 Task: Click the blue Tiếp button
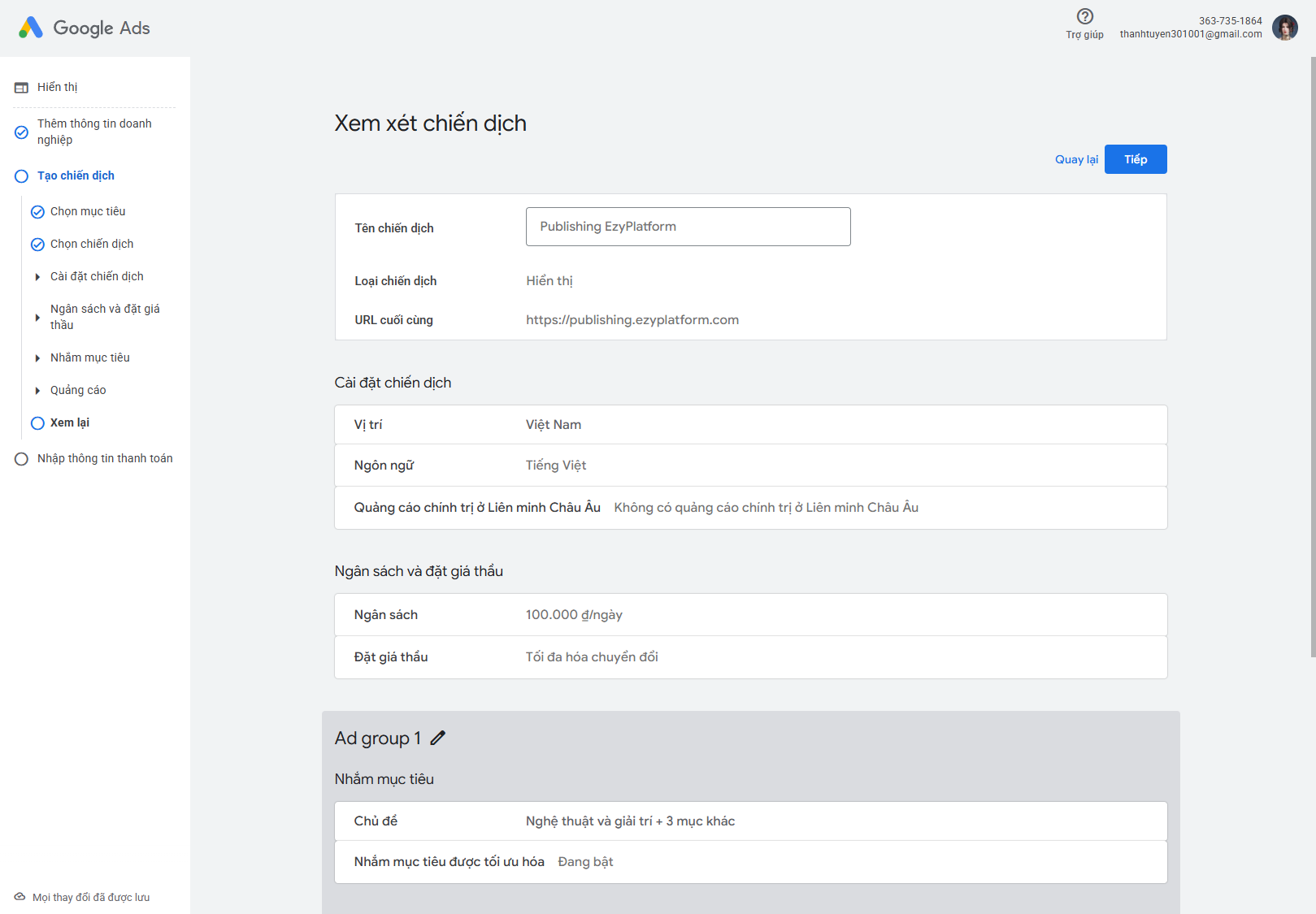pyautogui.click(x=1136, y=159)
